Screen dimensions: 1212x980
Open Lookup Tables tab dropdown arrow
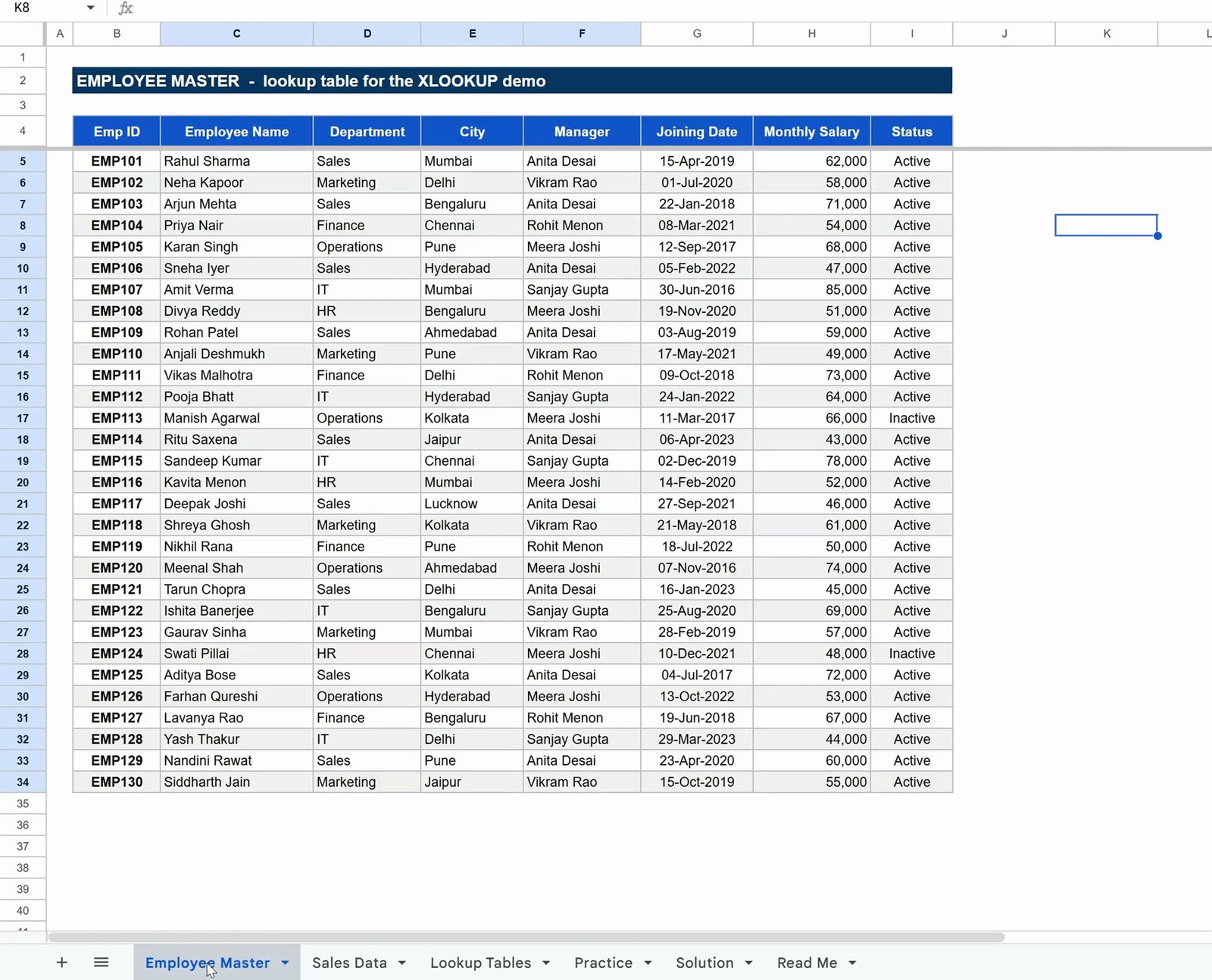click(x=546, y=963)
